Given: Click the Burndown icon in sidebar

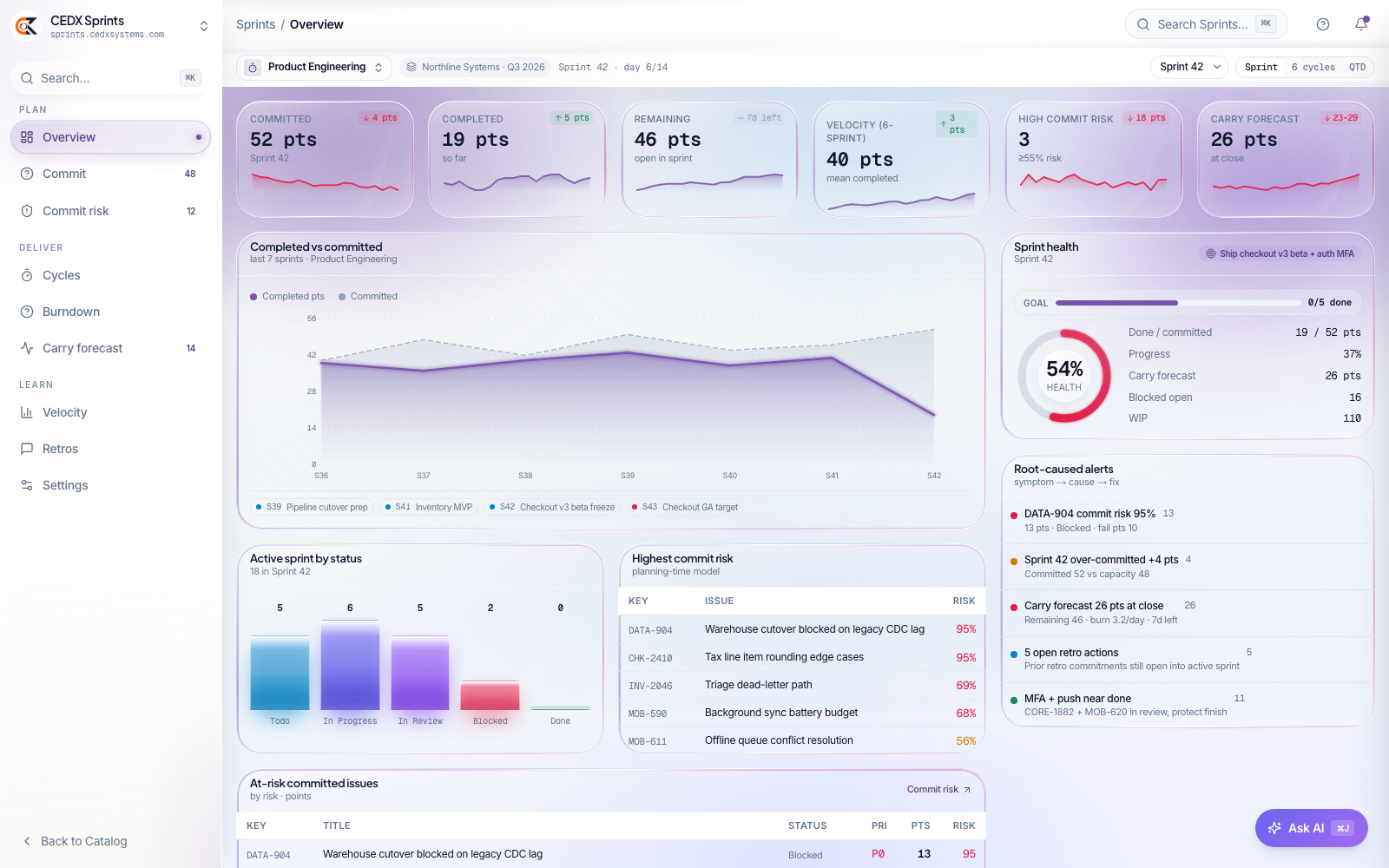Looking at the screenshot, I should pos(27,312).
